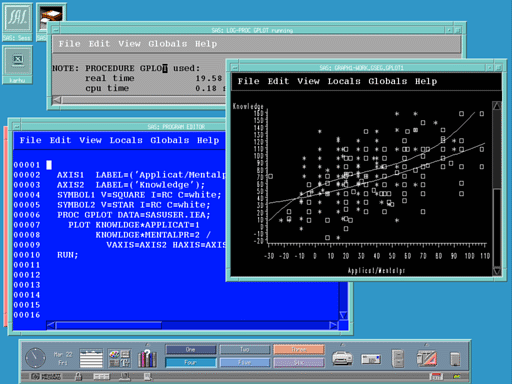The image size is (512, 384).
Task: Click the up scroll arrow in the GRAPH1 window
Action: click(x=497, y=106)
